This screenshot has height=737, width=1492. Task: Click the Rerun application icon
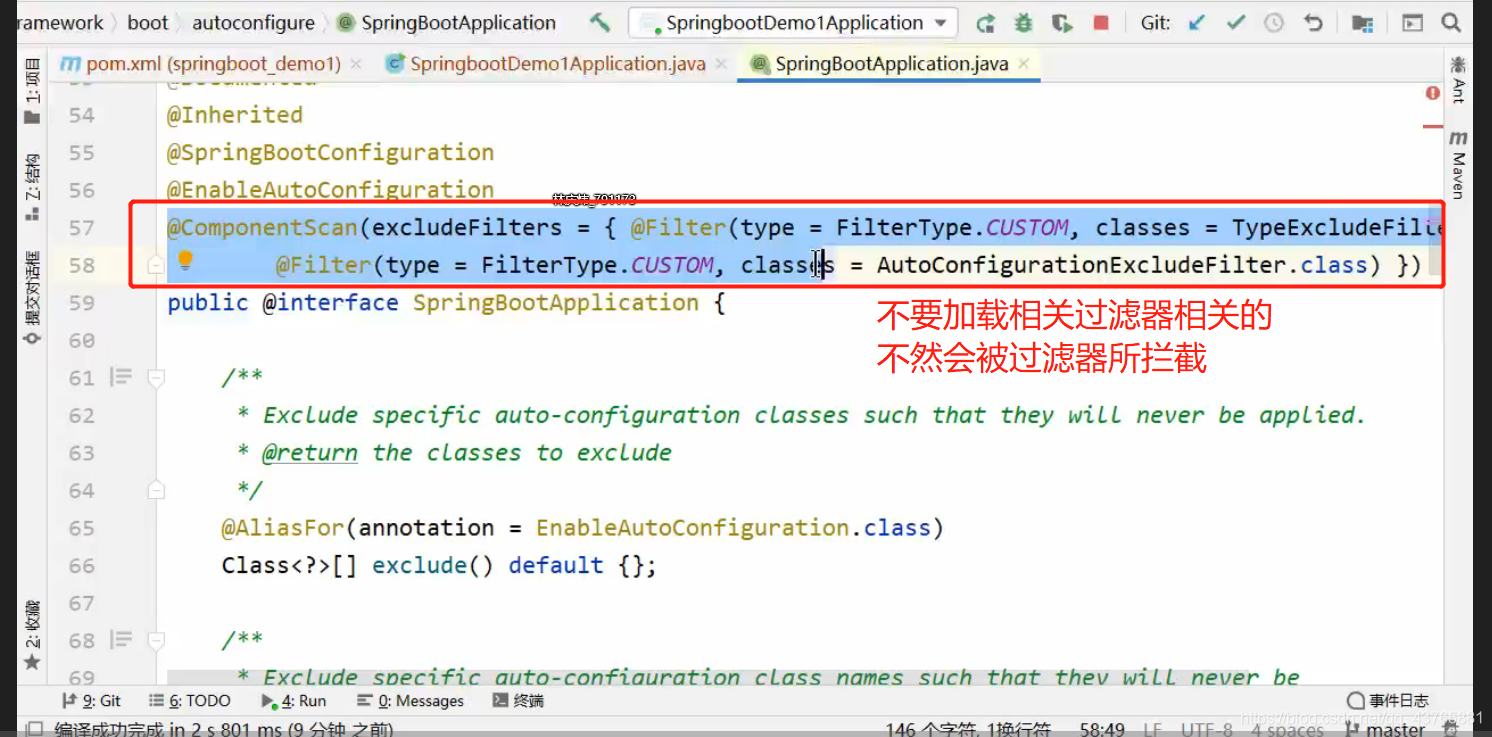coord(985,23)
